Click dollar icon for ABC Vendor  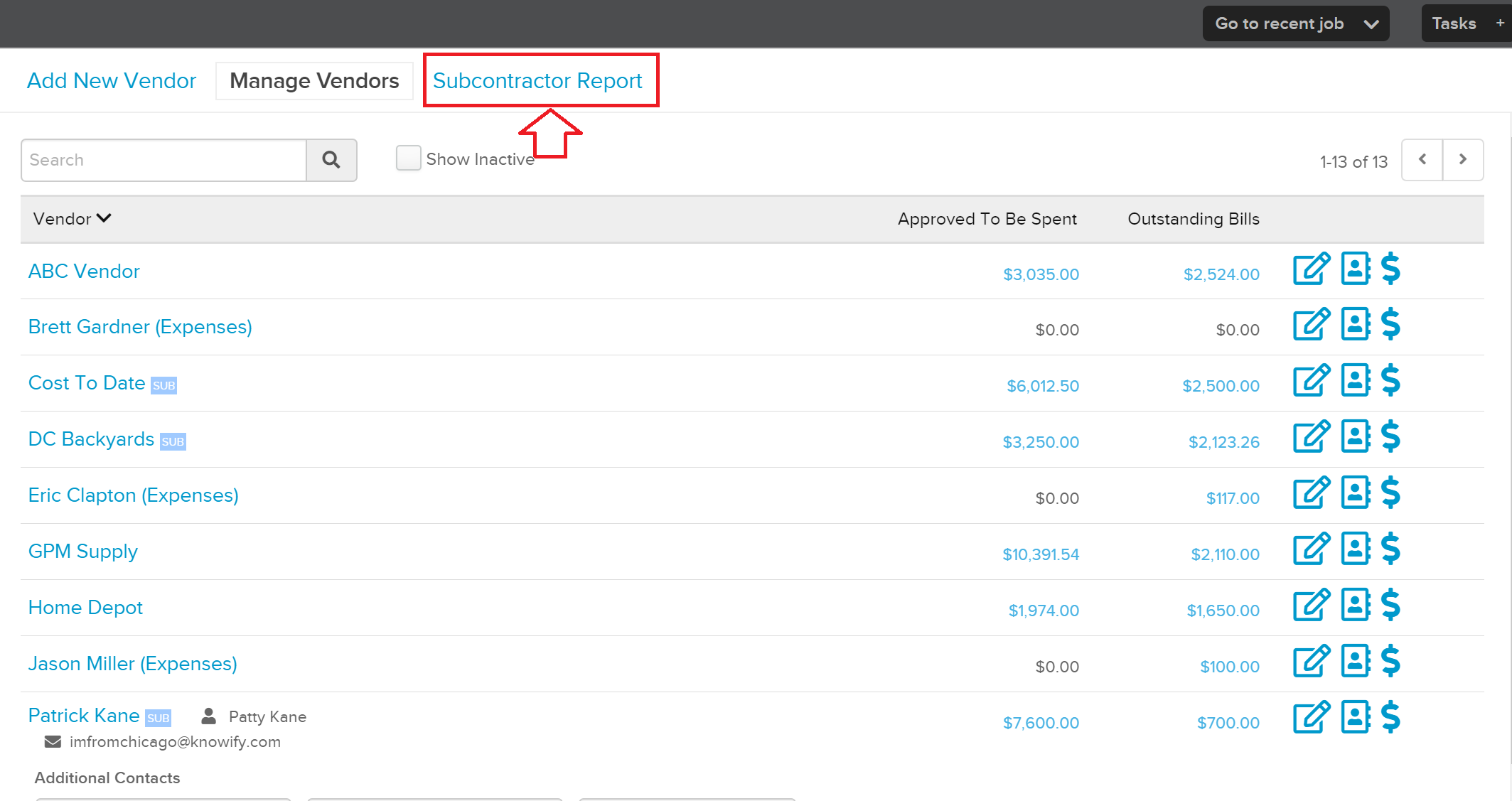(x=1390, y=269)
